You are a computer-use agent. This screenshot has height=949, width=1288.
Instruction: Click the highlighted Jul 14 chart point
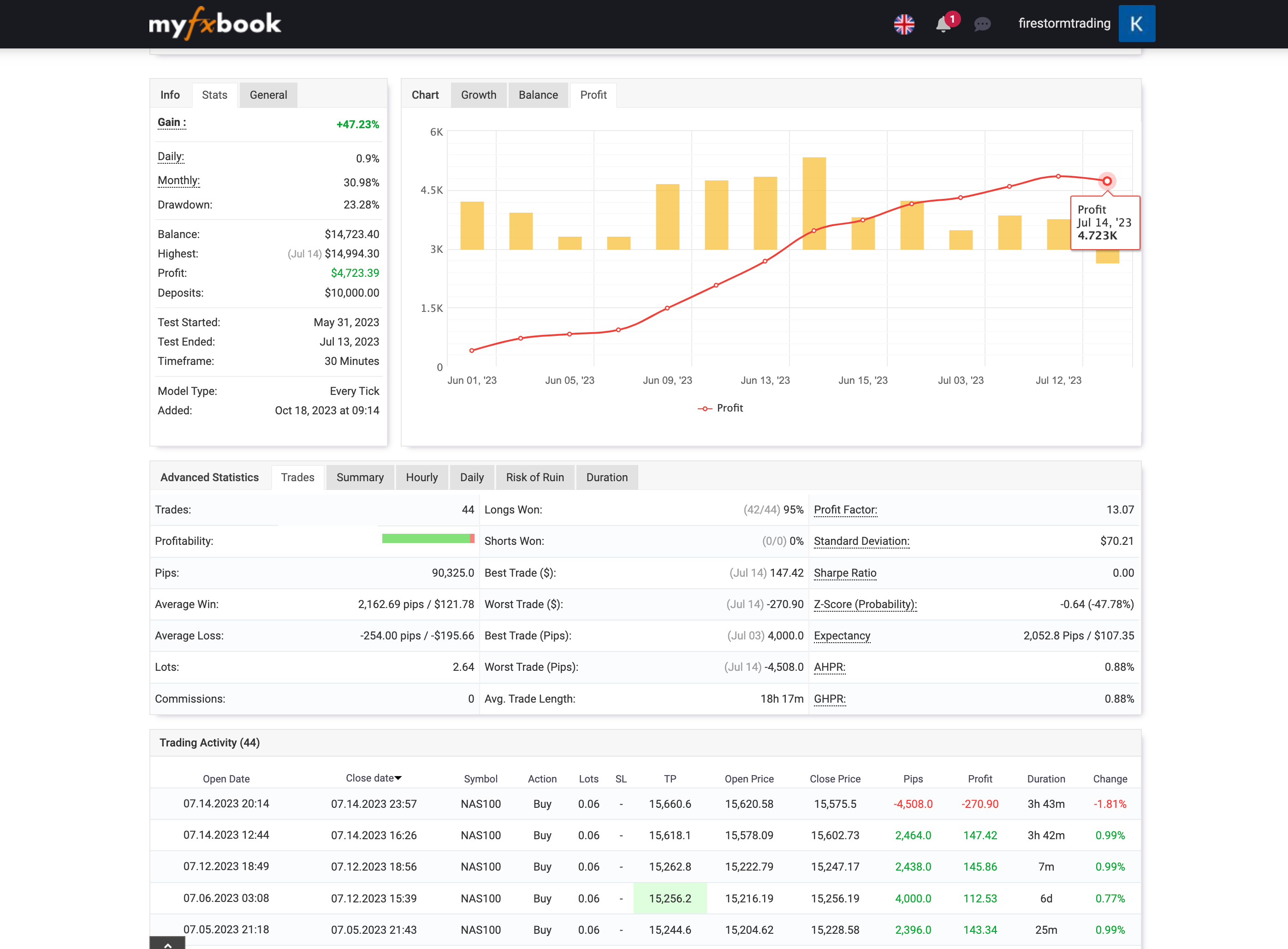(x=1107, y=181)
